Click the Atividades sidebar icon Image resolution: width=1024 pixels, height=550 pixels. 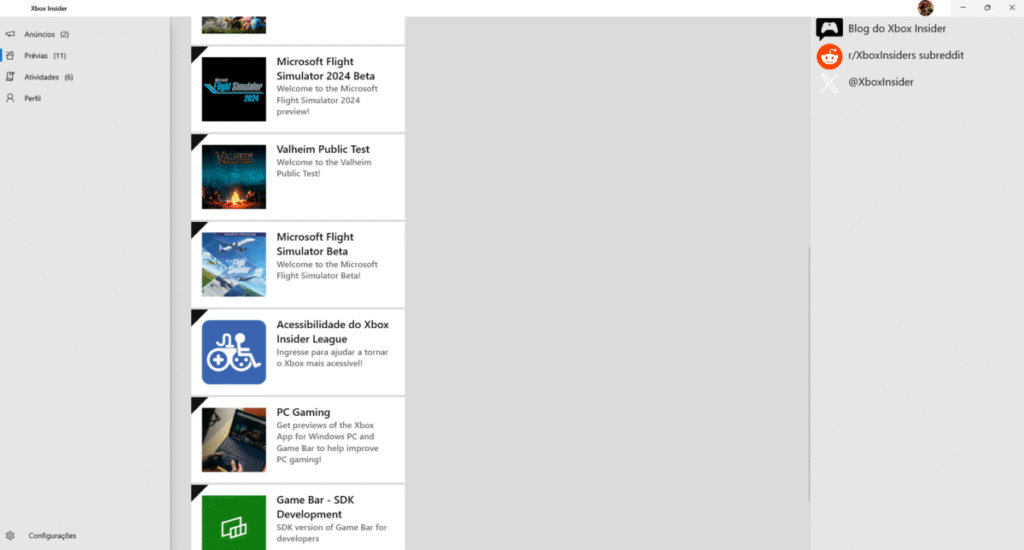10,77
